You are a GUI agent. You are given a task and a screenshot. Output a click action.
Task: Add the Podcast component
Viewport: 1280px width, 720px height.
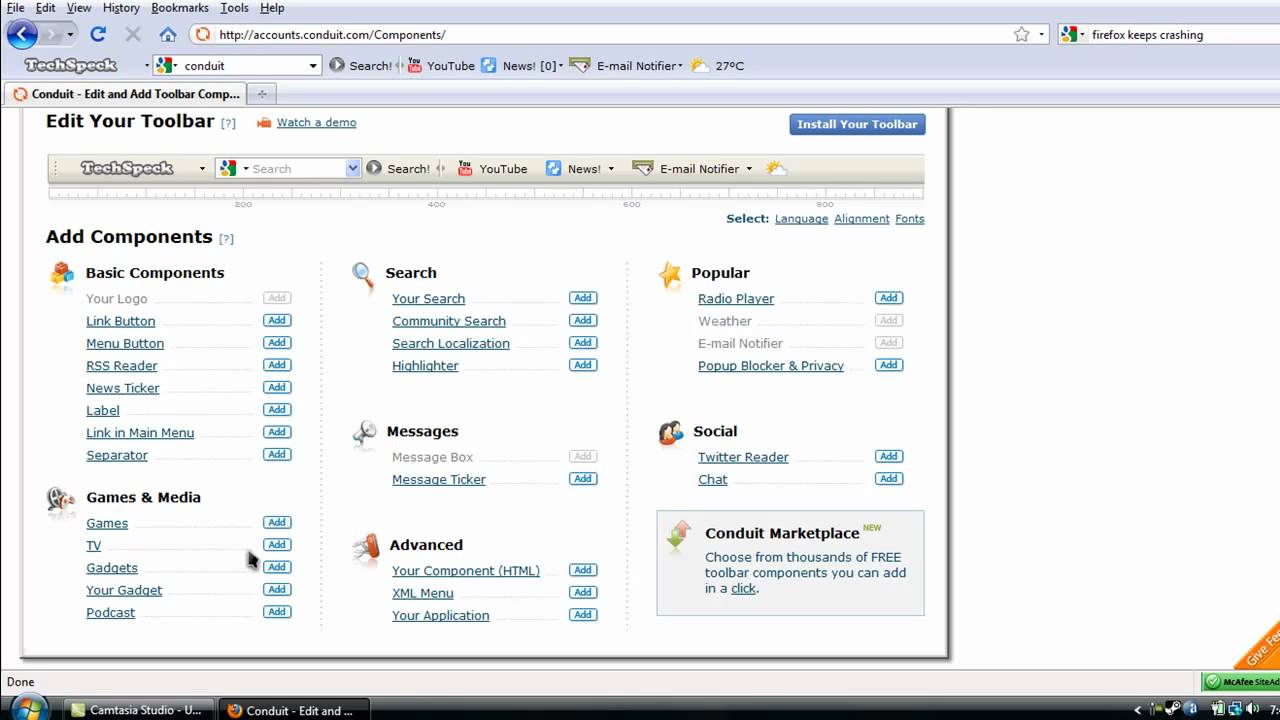(277, 611)
